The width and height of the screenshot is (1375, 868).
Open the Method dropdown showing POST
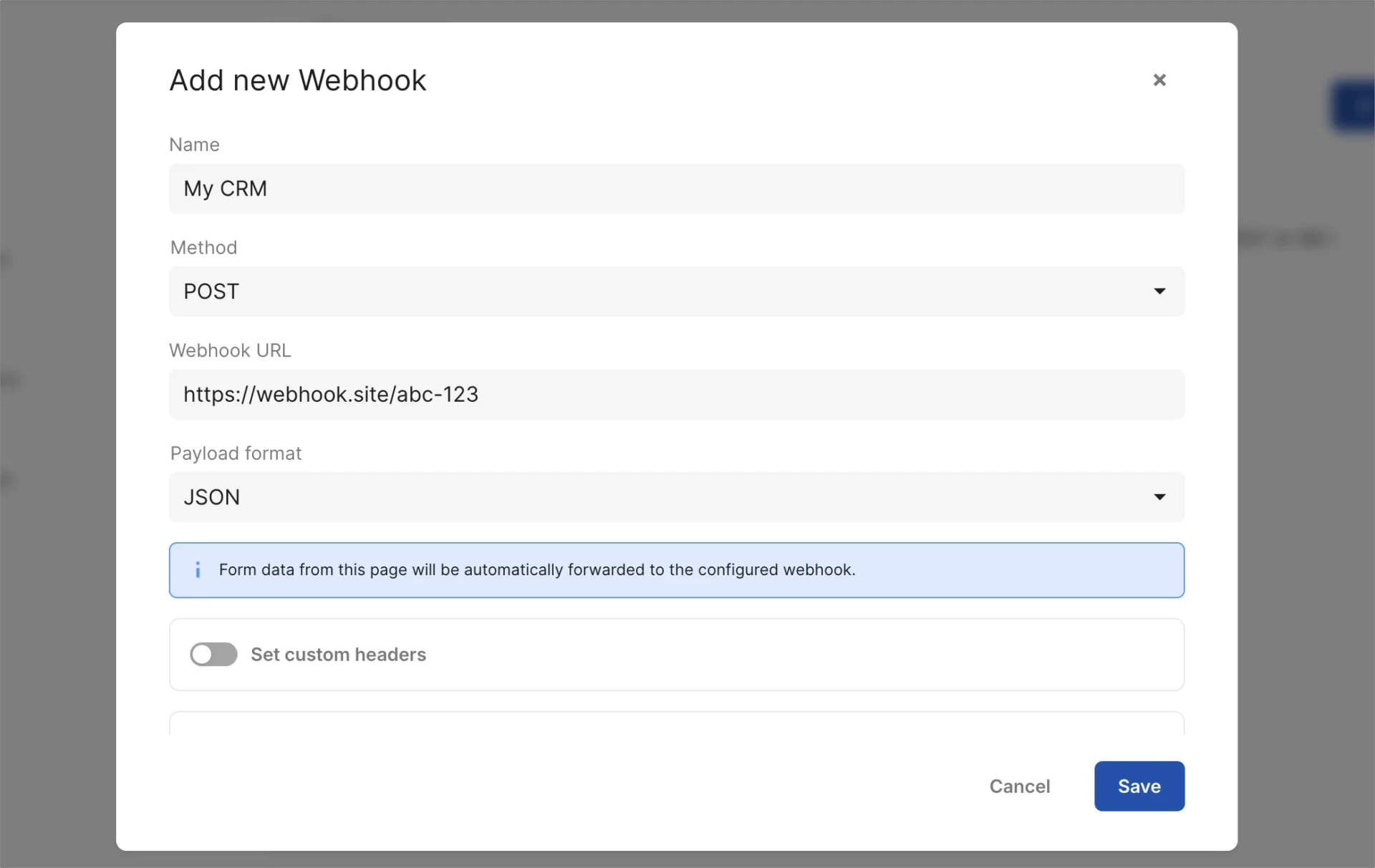click(676, 291)
